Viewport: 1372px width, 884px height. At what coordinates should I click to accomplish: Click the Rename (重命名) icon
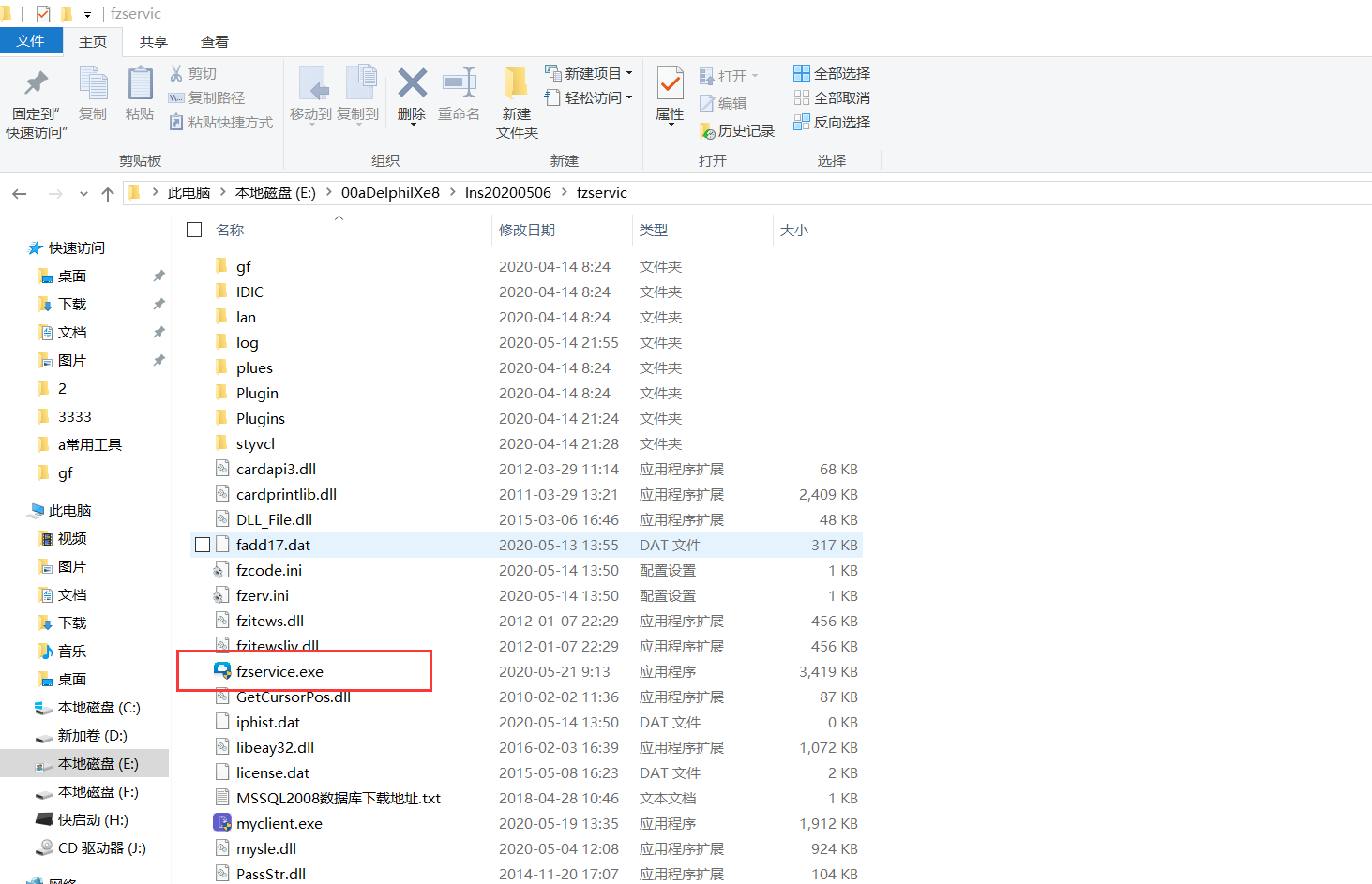[x=459, y=84]
